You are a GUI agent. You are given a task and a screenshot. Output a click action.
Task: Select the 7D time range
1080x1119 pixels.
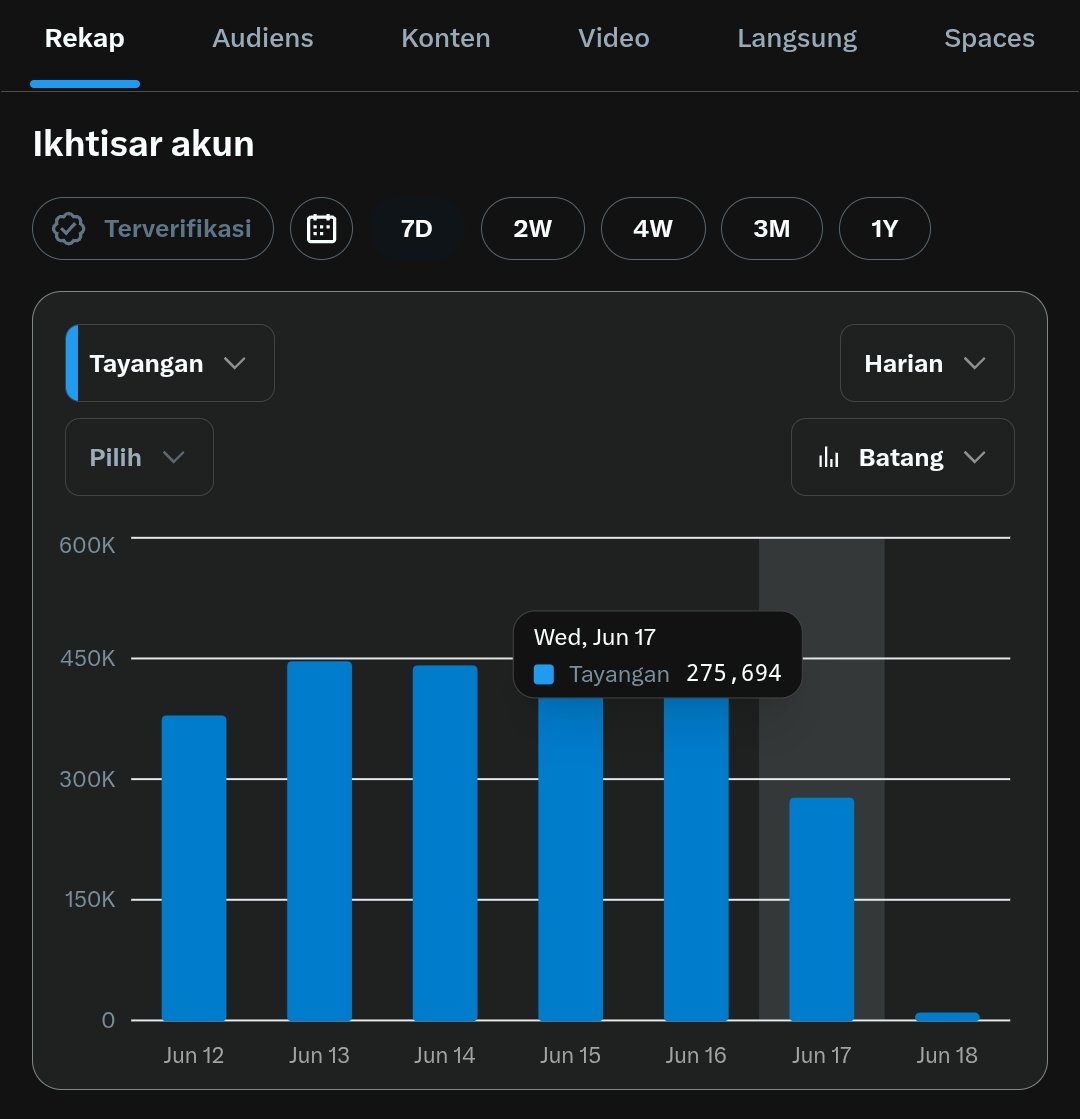pyautogui.click(x=417, y=228)
